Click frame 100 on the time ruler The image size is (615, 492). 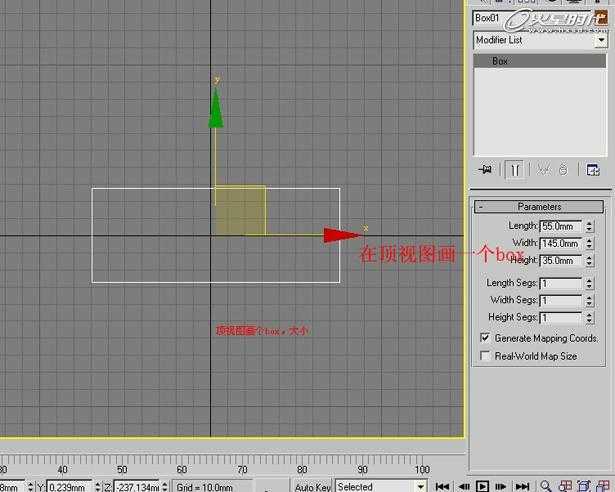pyautogui.click(x=422, y=469)
